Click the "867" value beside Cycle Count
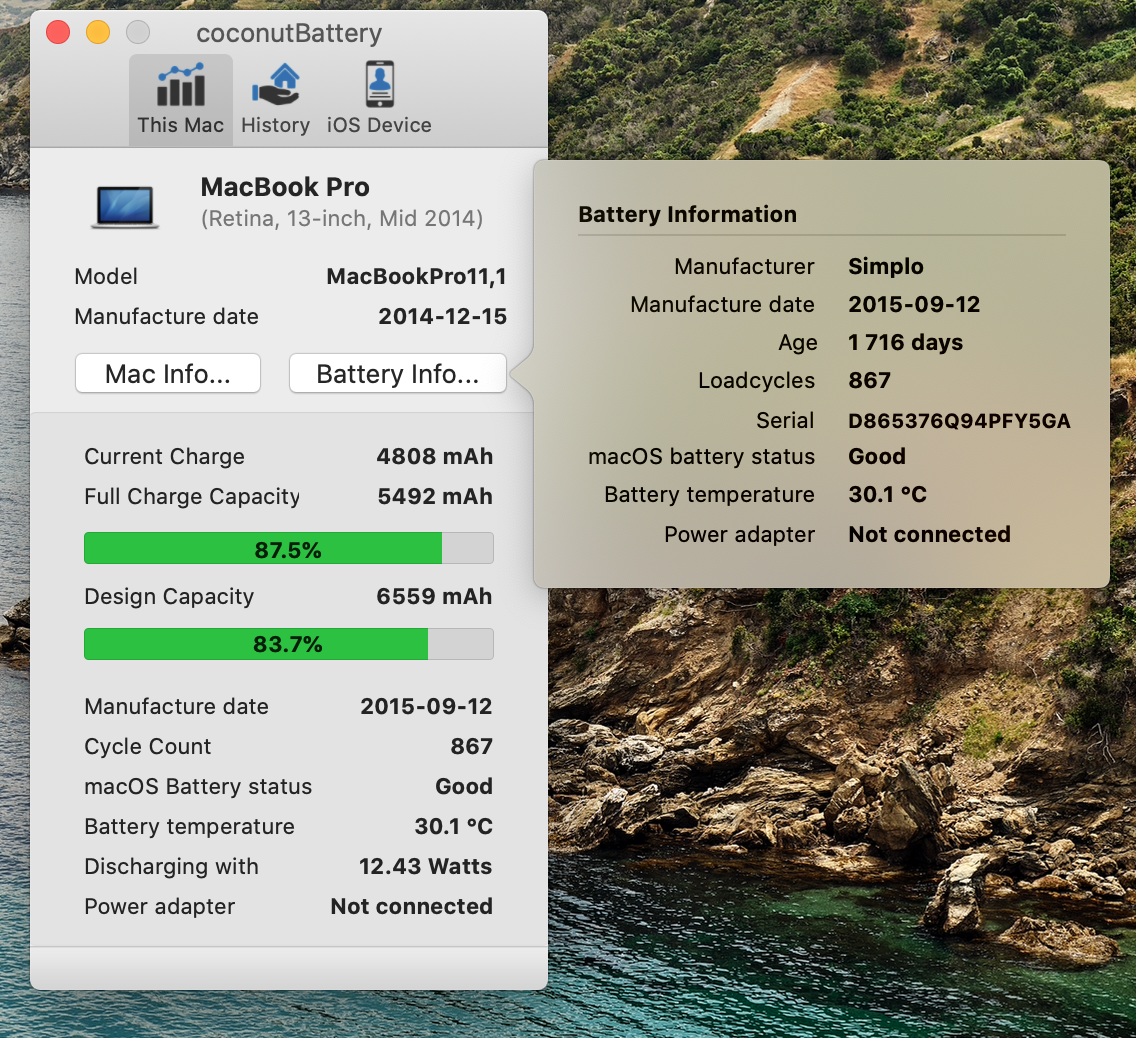Image resolution: width=1136 pixels, height=1038 pixels. (472, 746)
